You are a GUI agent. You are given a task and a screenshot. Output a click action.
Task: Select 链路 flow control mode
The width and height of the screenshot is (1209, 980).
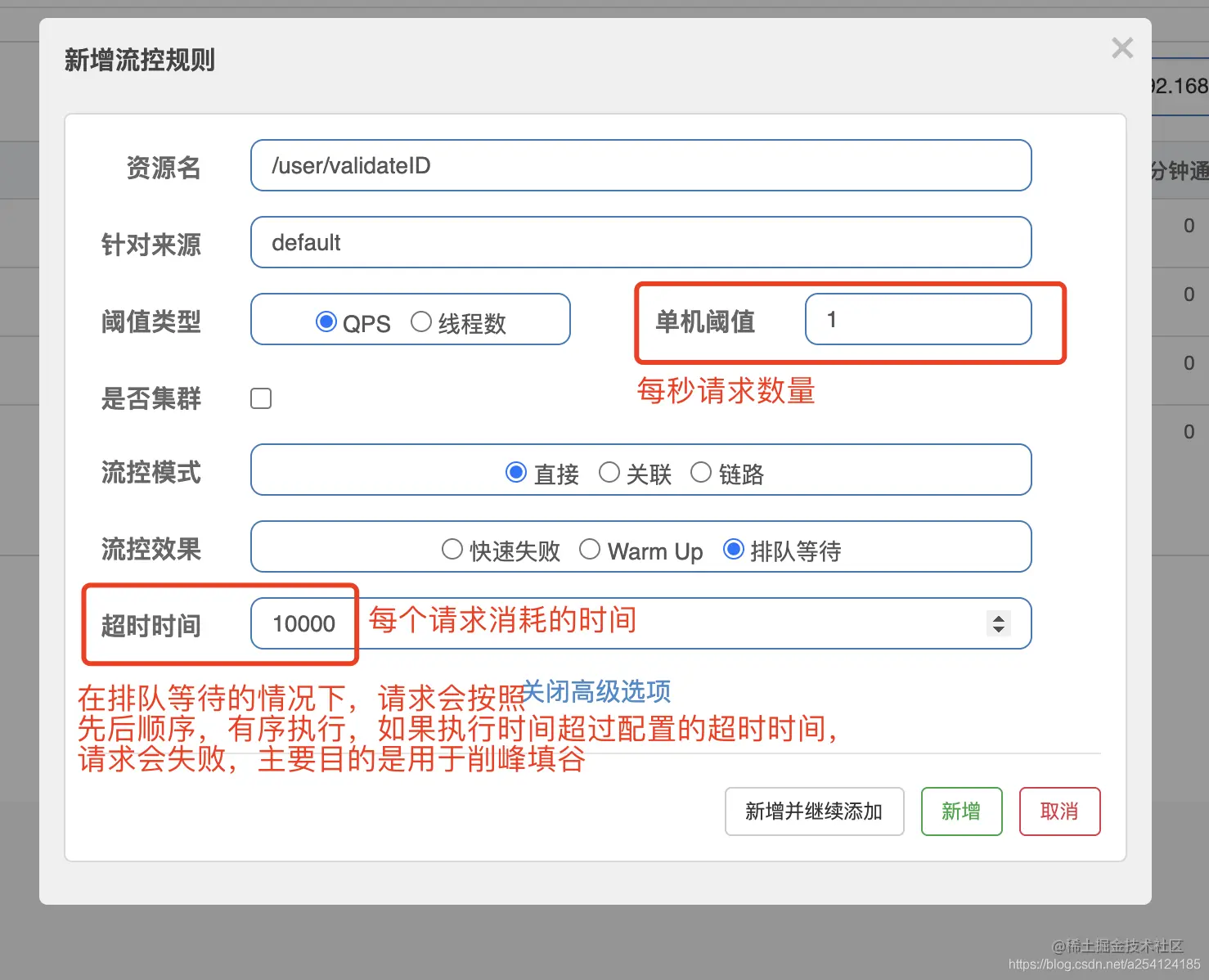coord(701,472)
